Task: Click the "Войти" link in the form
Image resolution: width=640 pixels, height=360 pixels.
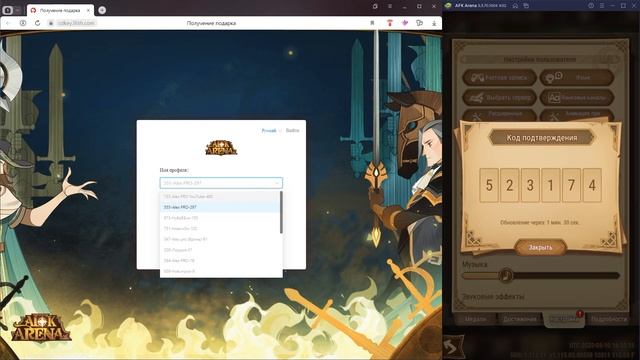Action: 292,131
